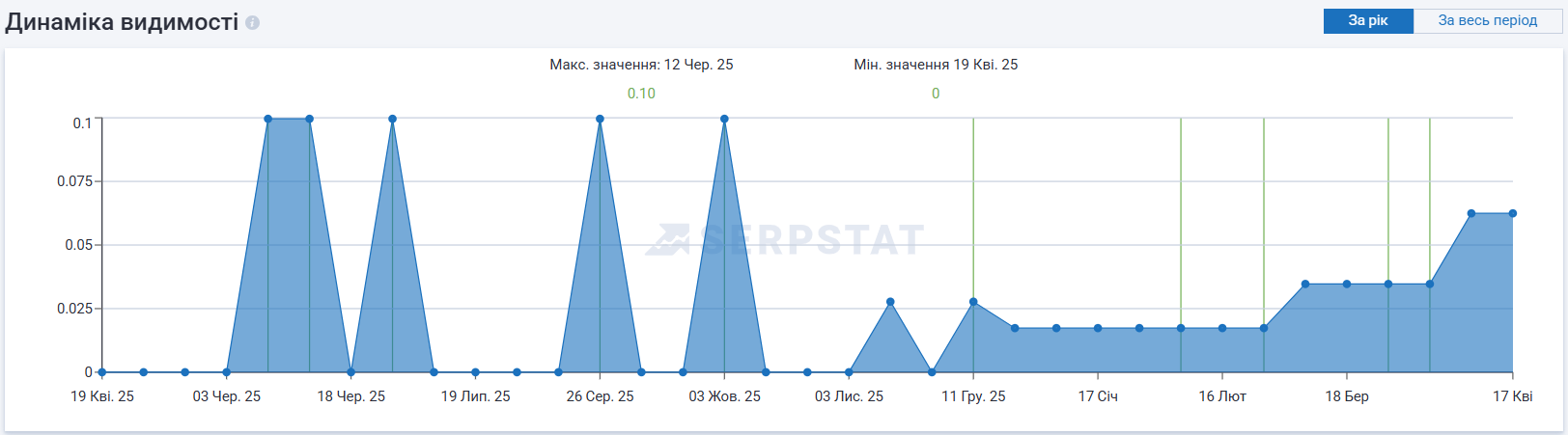Click the data point above 16 Лют

pos(1222,328)
